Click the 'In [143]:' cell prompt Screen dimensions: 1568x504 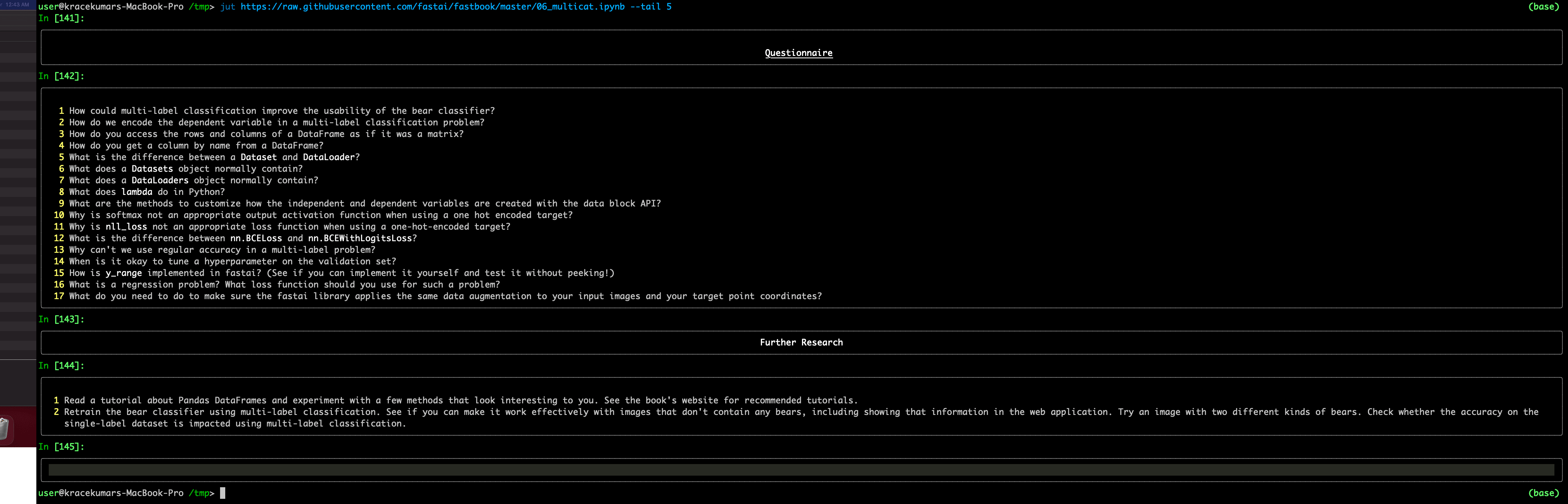(62, 319)
